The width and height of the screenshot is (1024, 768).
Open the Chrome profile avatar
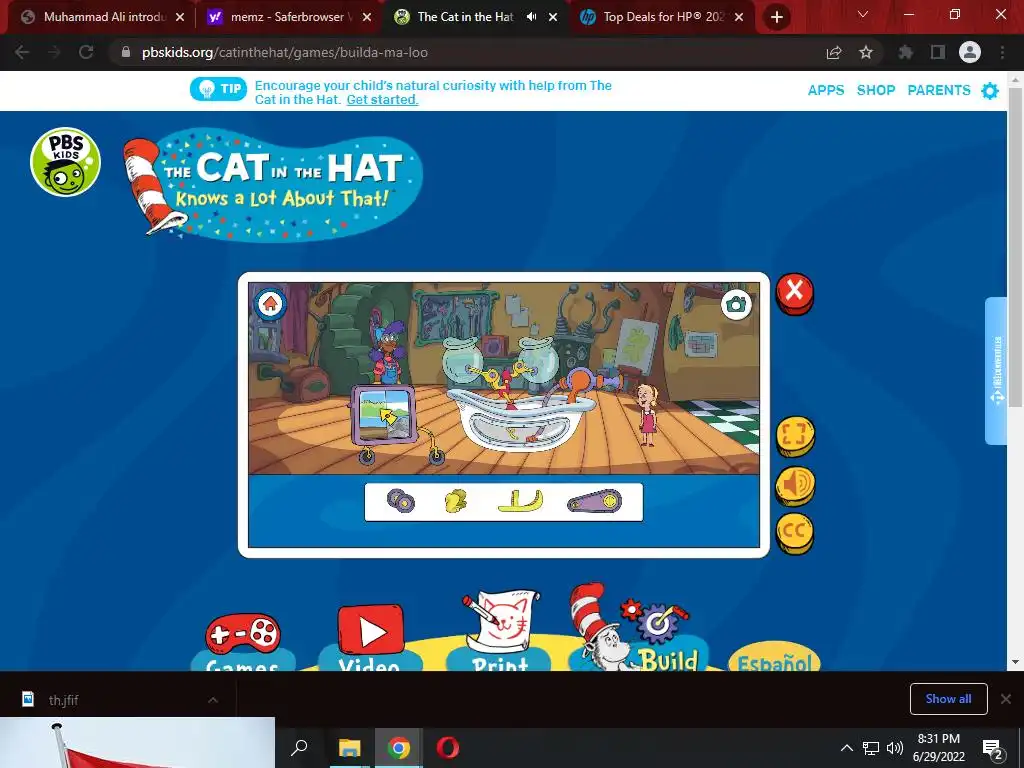[970, 52]
